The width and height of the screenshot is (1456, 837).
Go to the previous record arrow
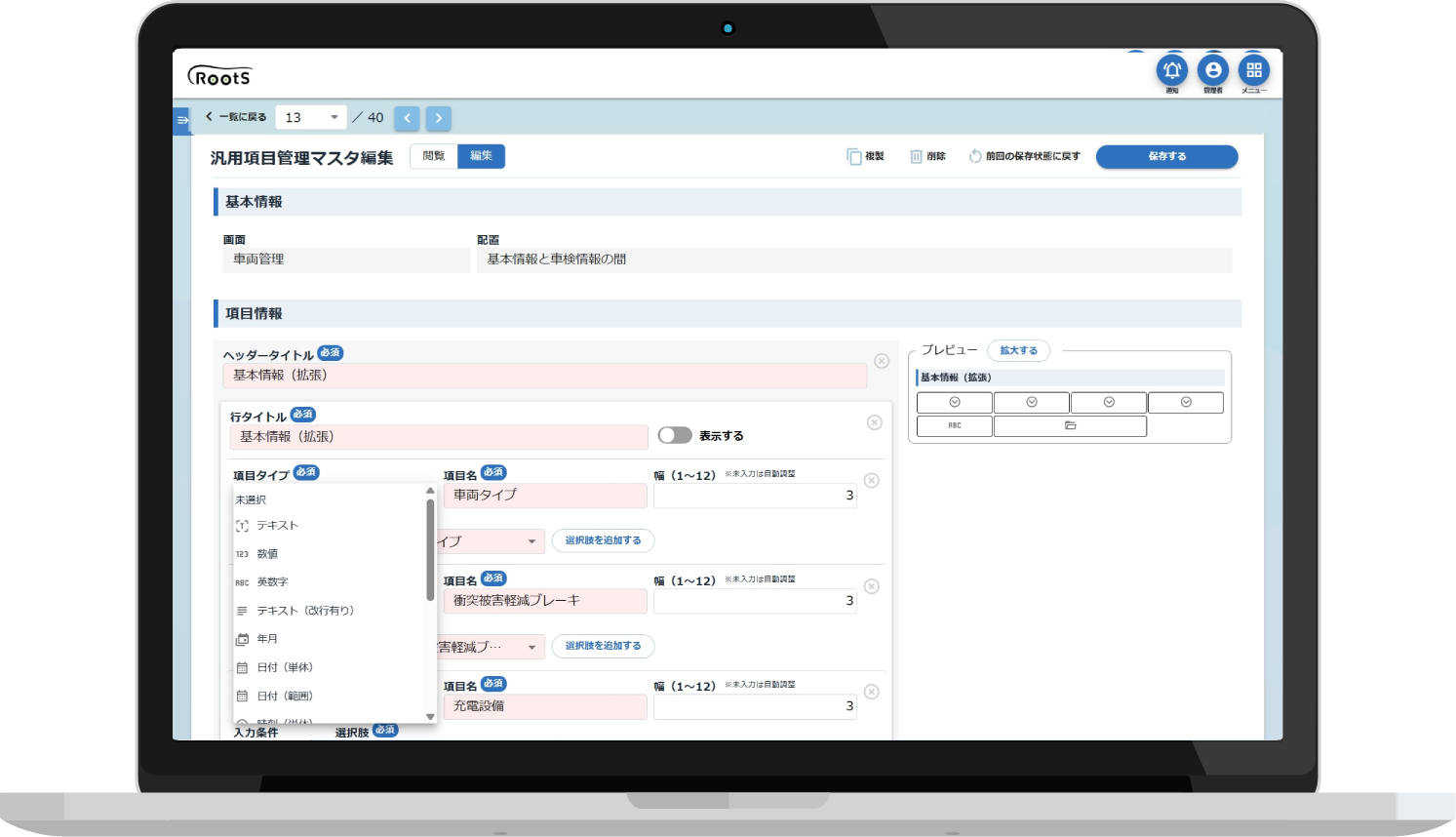point(408,118)
